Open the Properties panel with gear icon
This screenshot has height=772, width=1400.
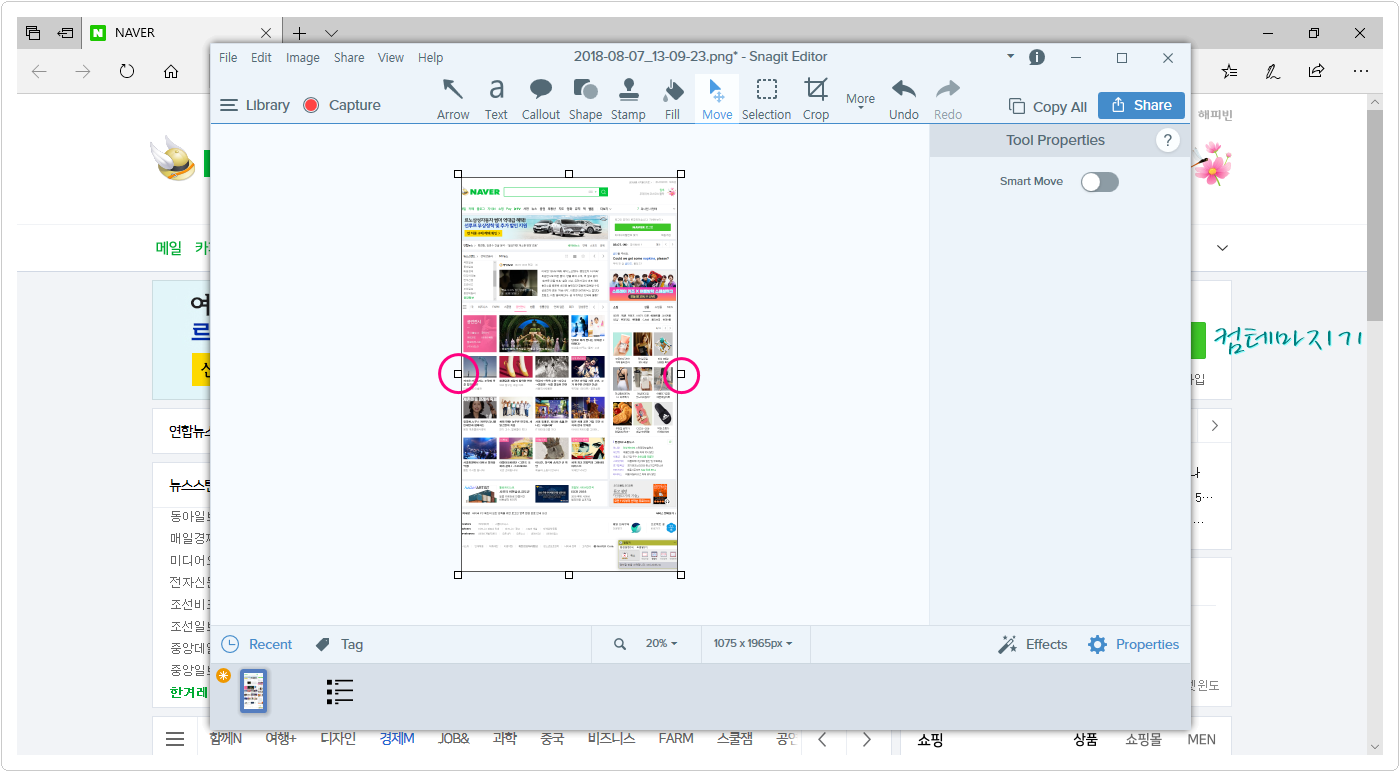coord(1133,644)
